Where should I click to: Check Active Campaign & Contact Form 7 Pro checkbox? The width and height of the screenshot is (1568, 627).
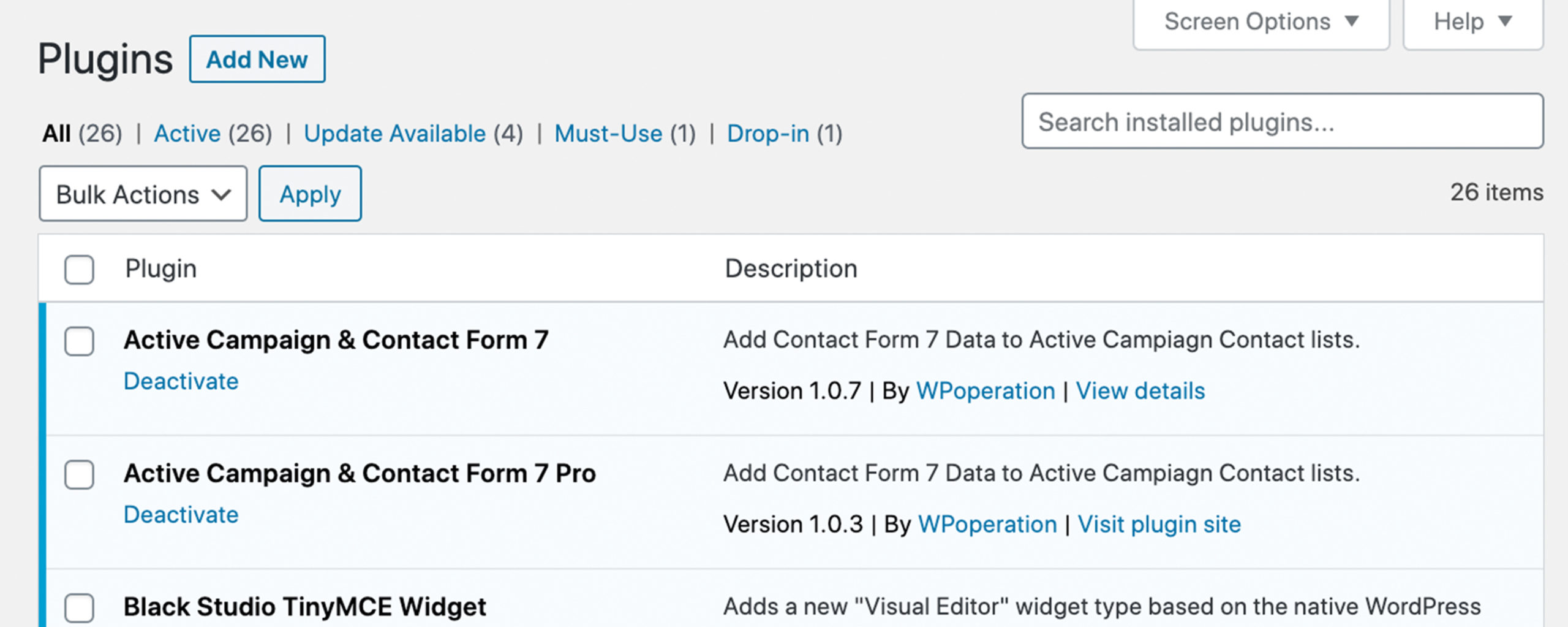[x=79, y=474]
